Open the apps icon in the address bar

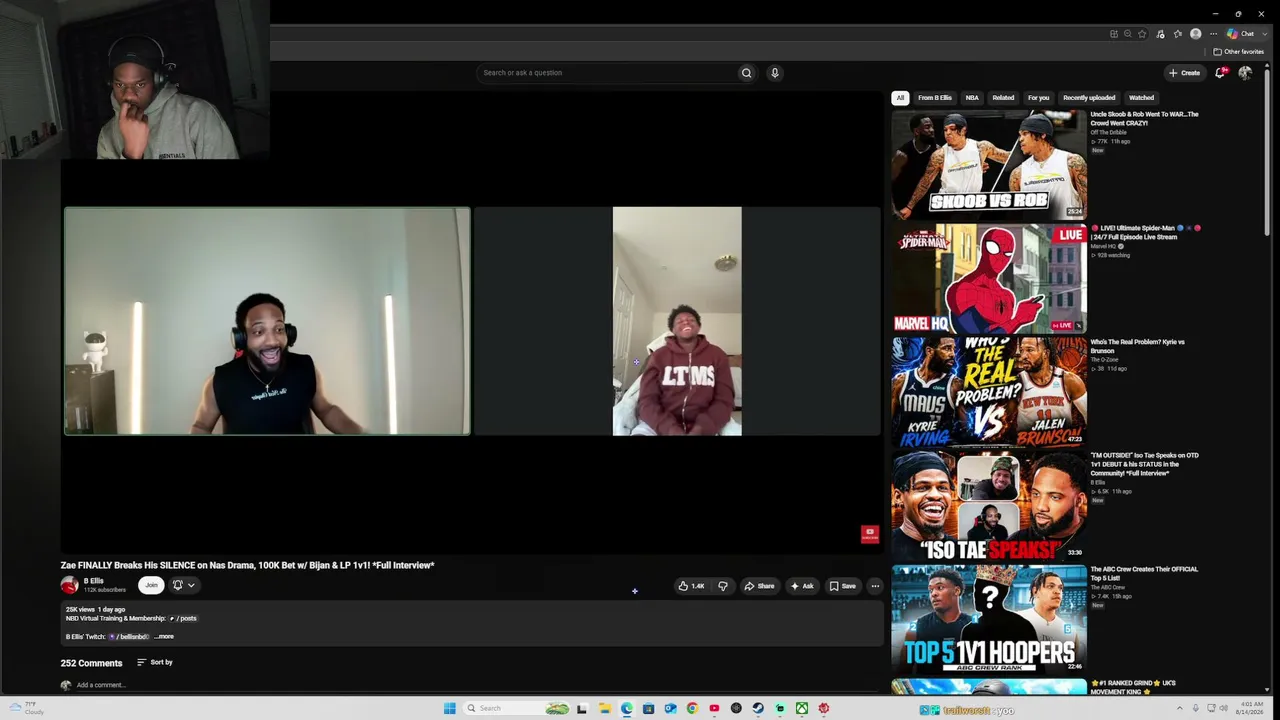(x=1113, y=34)
